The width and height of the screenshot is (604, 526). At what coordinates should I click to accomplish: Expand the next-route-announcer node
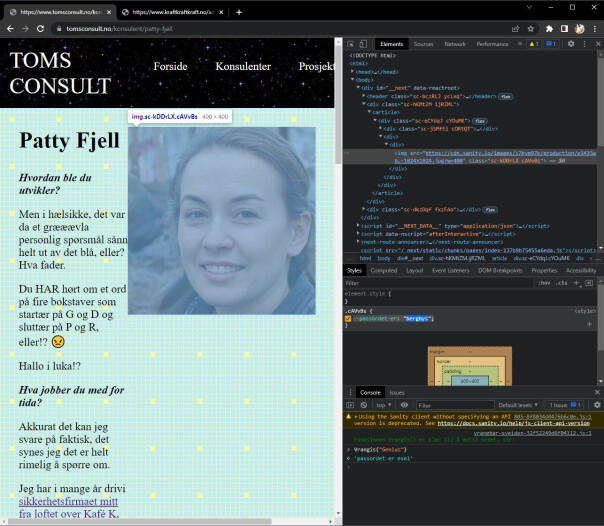[358, 242]
